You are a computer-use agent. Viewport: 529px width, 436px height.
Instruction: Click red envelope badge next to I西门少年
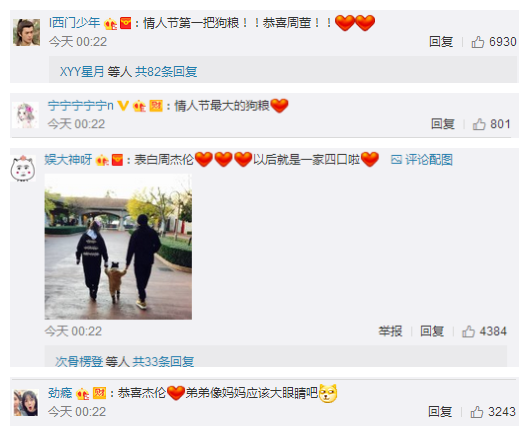coord(126,24)
